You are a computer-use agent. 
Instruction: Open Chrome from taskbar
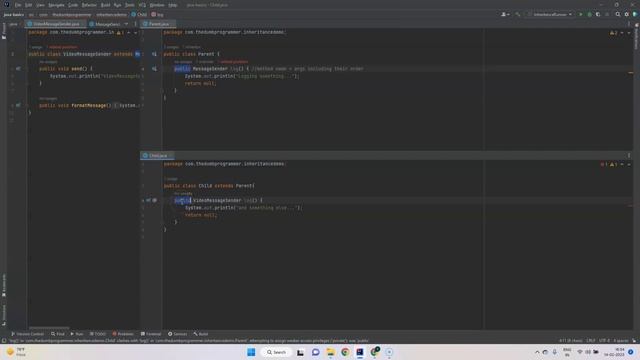(345, 352)
